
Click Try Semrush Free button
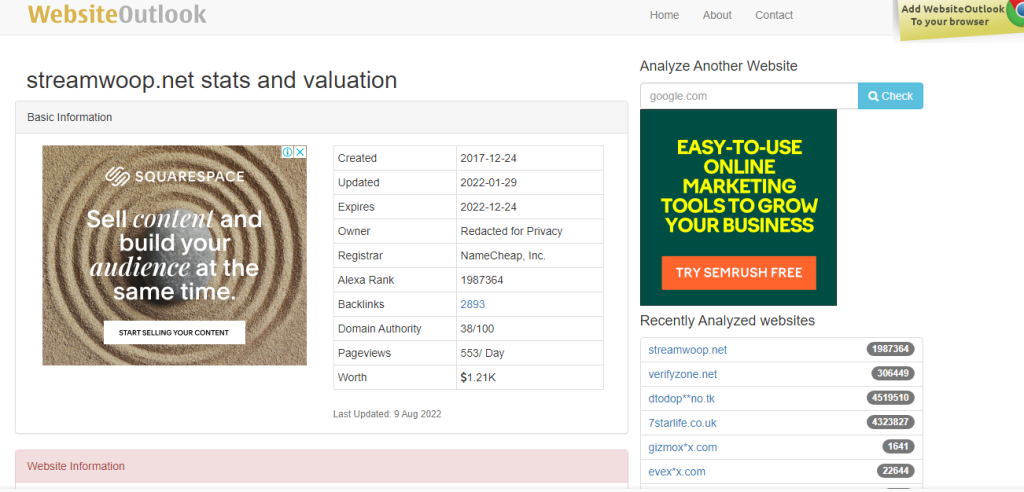(739, 272)
